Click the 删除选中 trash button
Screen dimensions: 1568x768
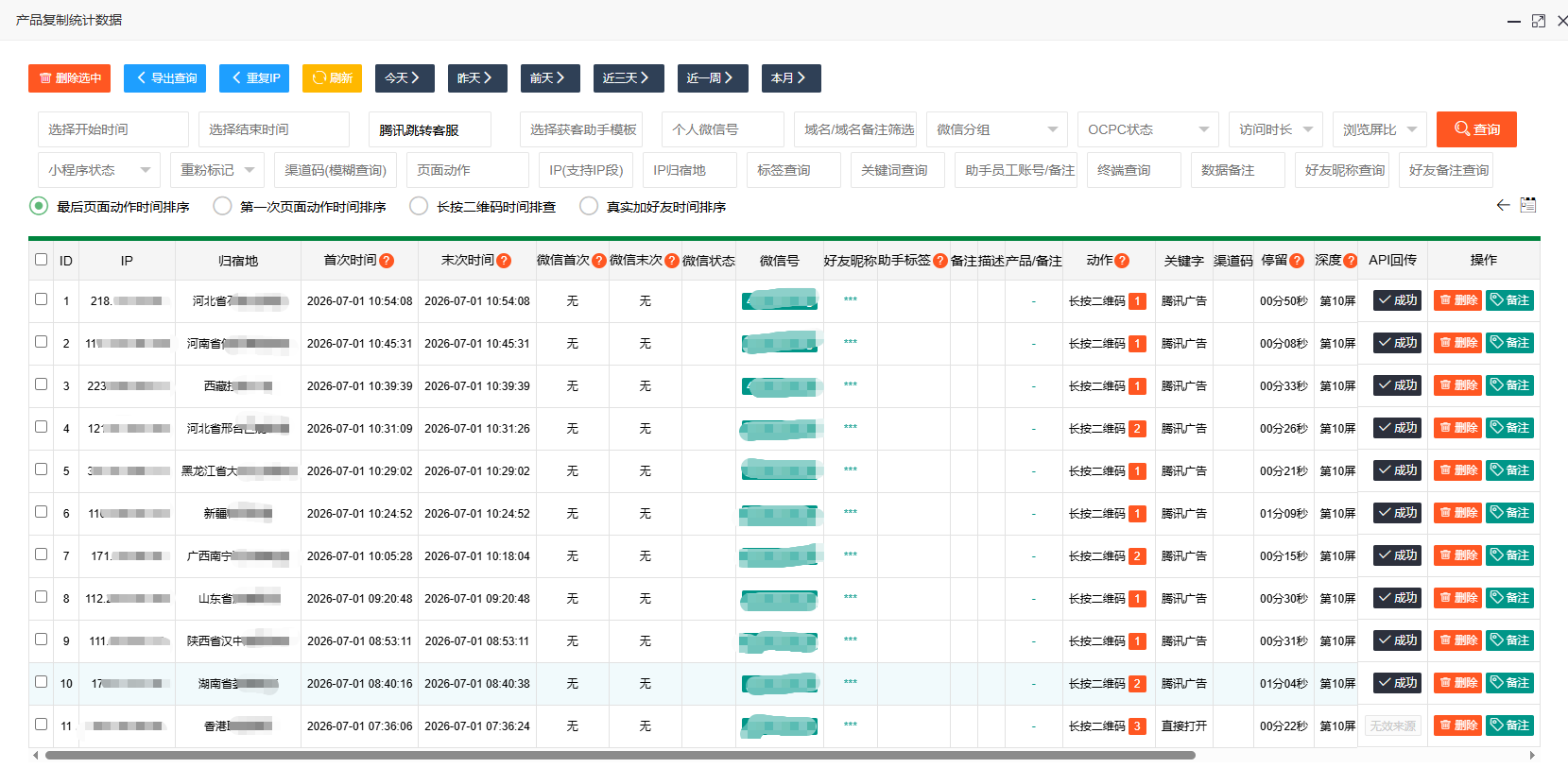coord(70,78)
